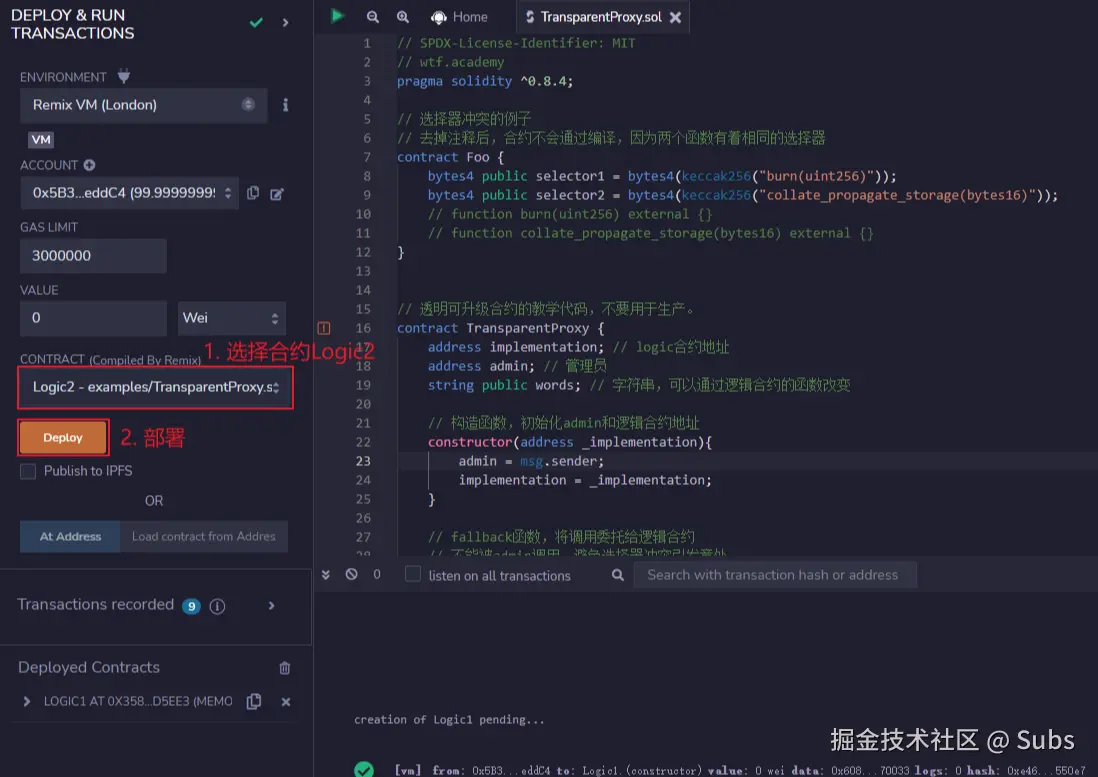This screenshot has height=777, width=1098.
Task: Click the [vm] transaction log entry
Action: click(x=740, y=770)
